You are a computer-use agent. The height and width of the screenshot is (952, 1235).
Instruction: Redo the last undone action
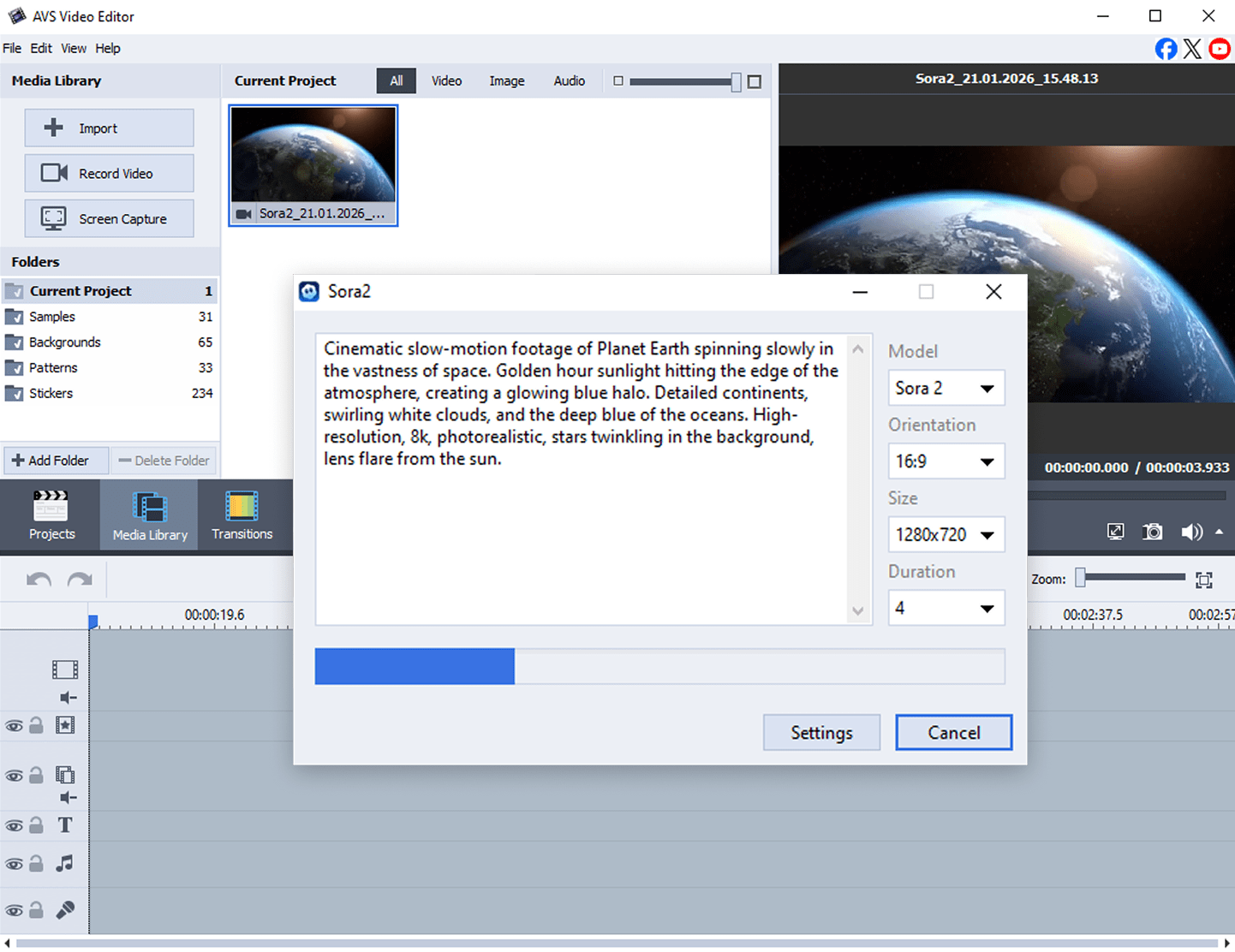click(80, 580)
